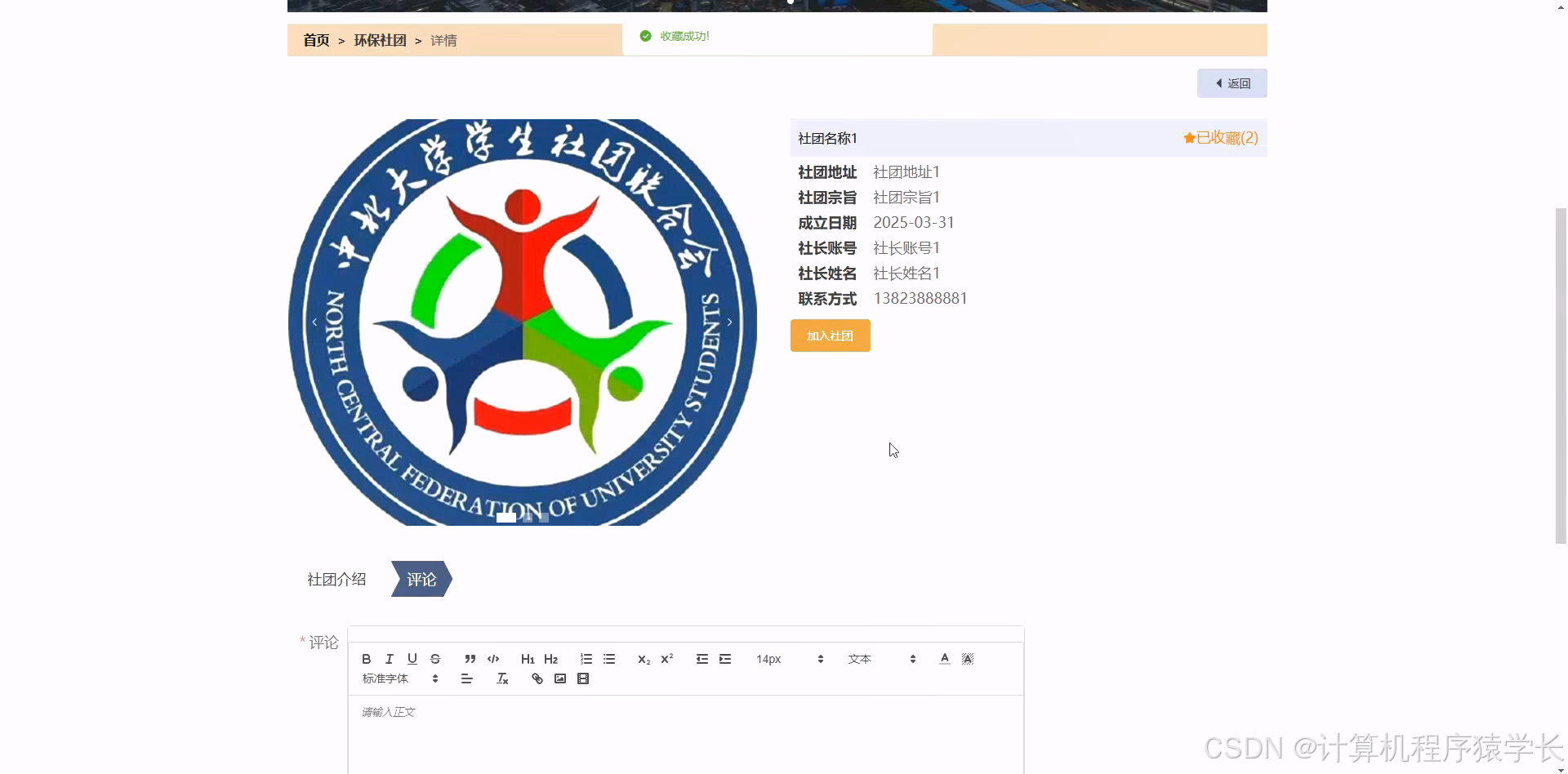Click the 返回 back button
The height and width of the screenshot is (774, 1568).
(x=1232, y=83)
